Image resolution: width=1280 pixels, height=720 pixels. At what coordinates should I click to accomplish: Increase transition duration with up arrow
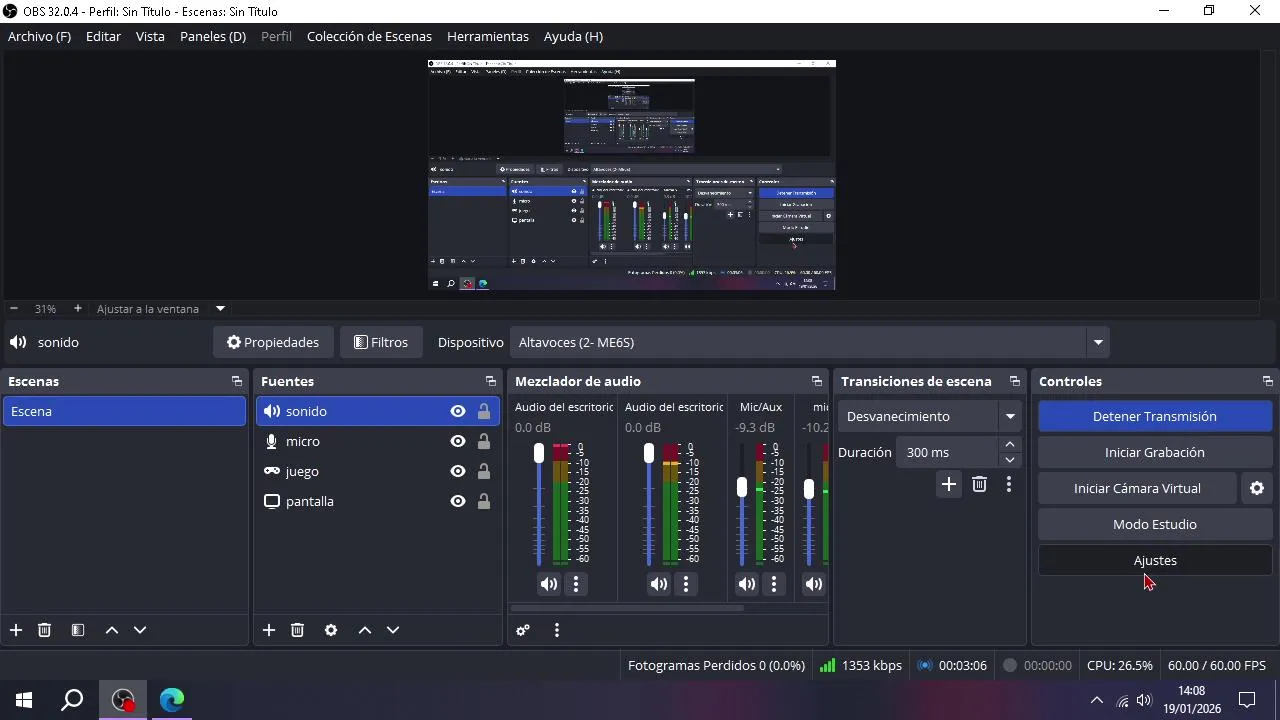pos(1010,445)
